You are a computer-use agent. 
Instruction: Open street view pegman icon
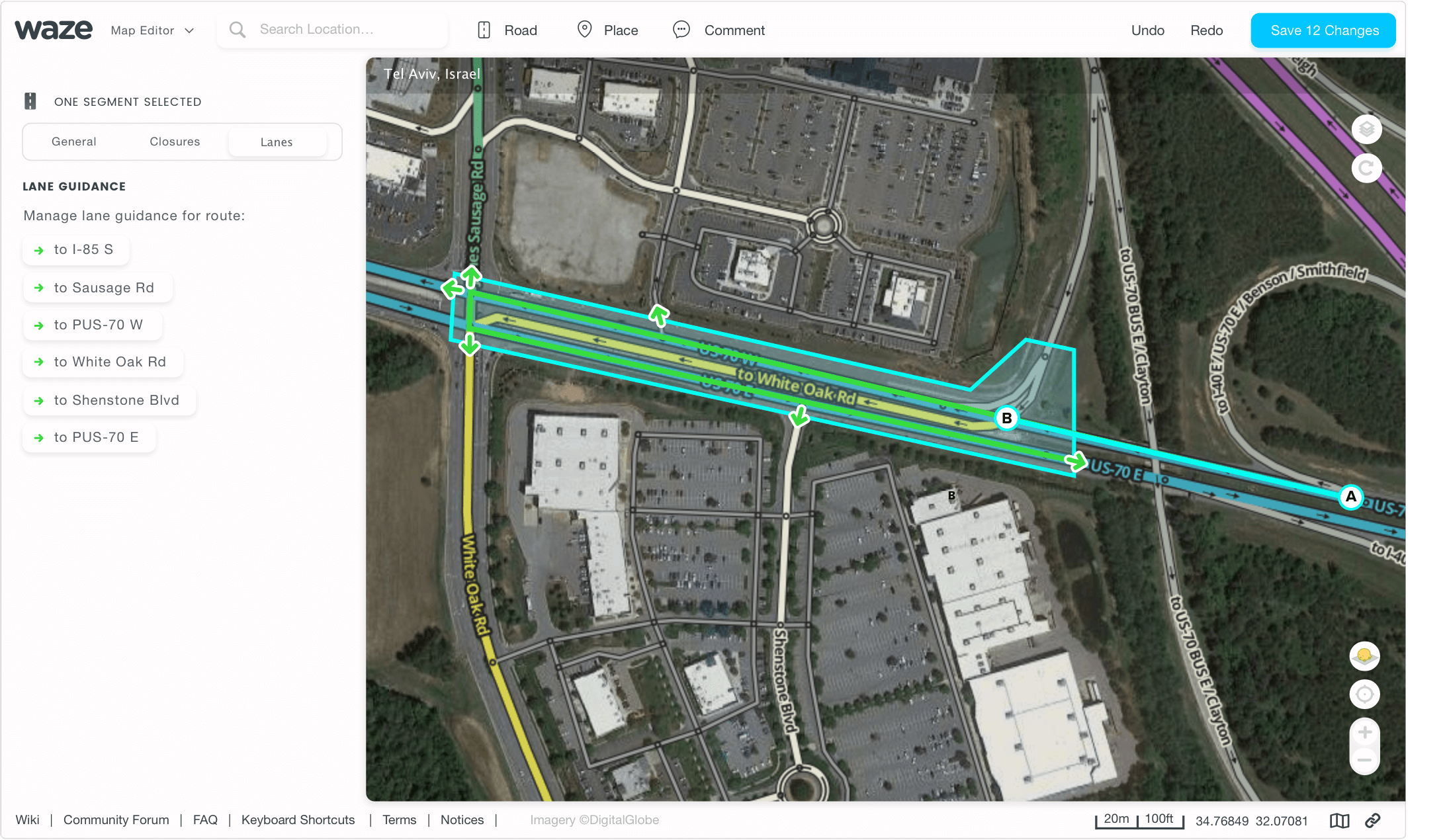(x=1364, y=656)
